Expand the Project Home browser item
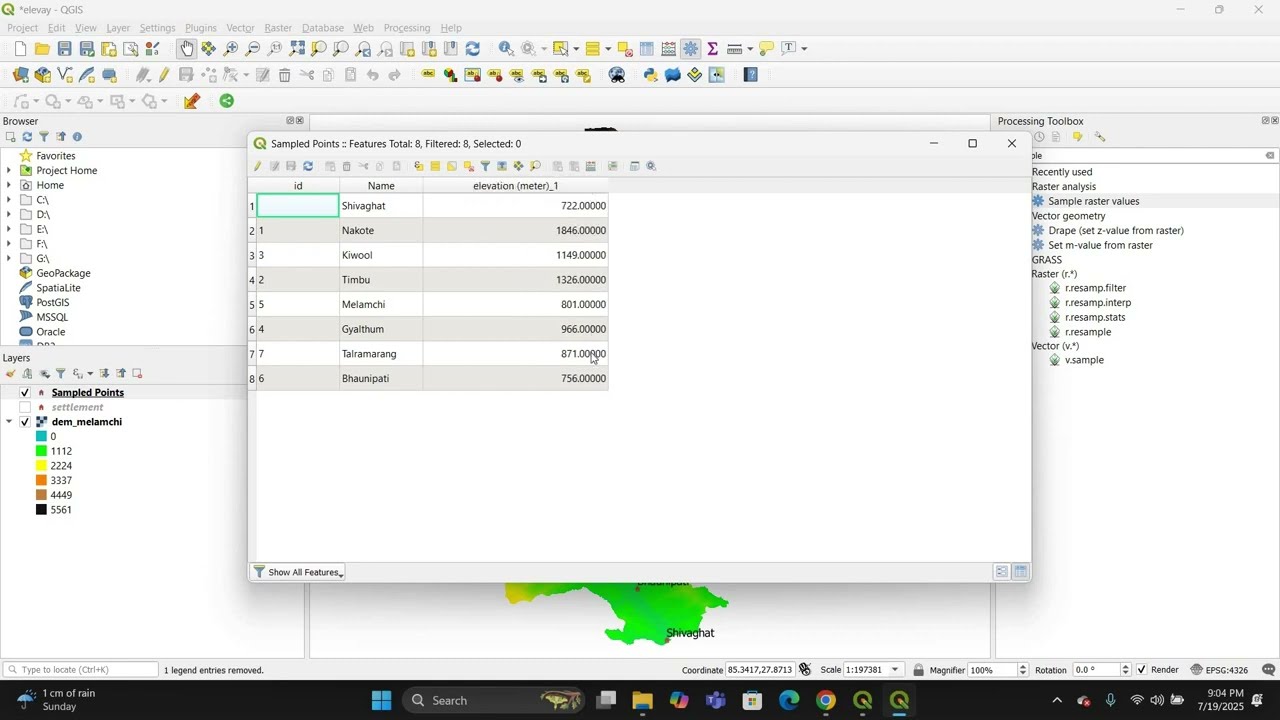 point(9,171)
